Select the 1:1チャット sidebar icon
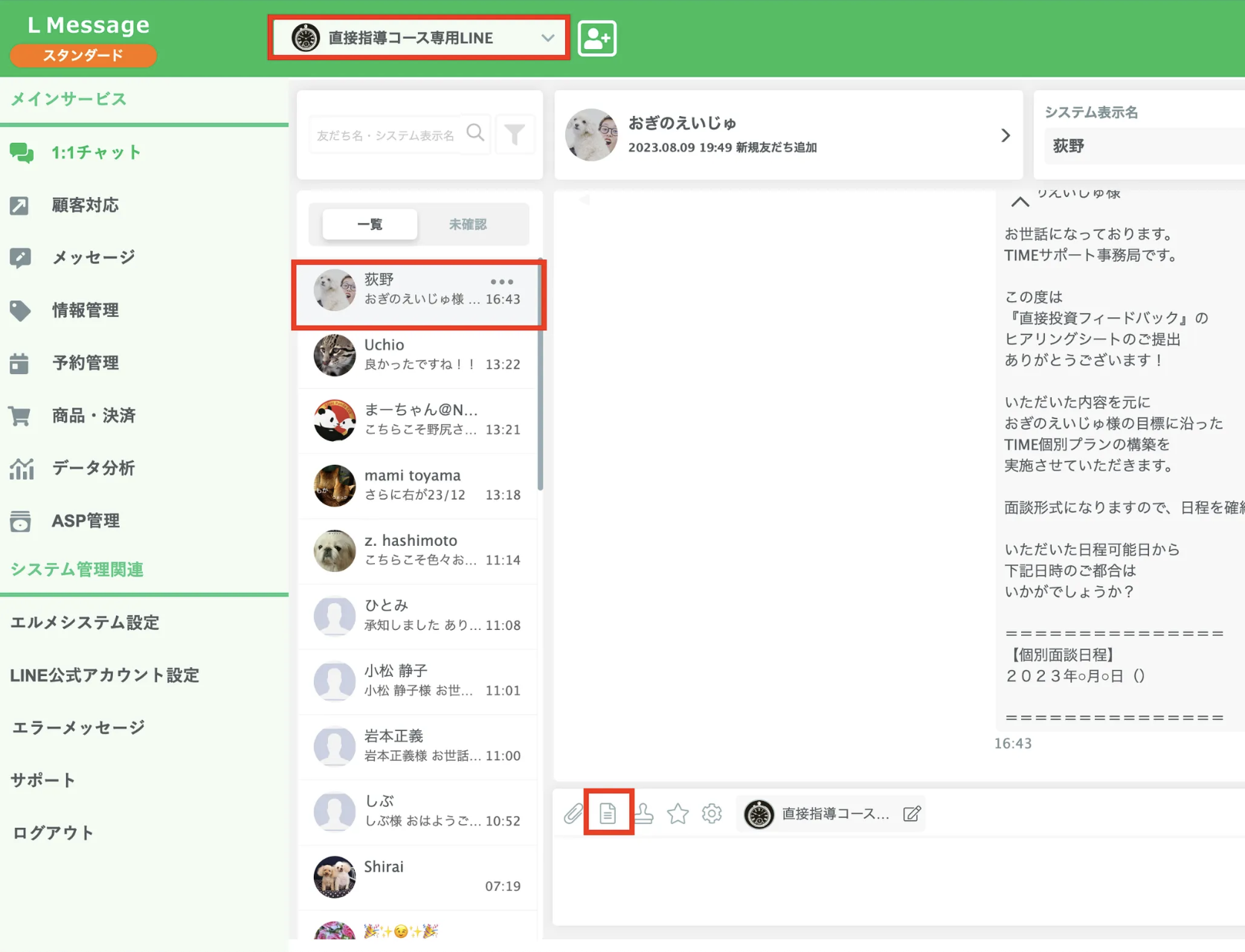Image resolution: width=1245 pixels, height=952 pixels. [21, 152]
